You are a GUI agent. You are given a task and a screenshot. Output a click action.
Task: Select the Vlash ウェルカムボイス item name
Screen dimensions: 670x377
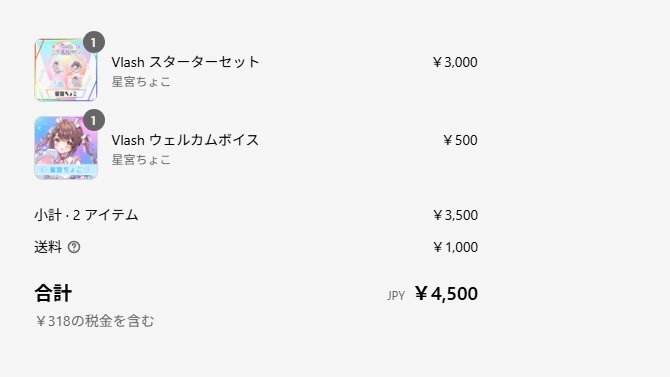[x=185, y=140]
